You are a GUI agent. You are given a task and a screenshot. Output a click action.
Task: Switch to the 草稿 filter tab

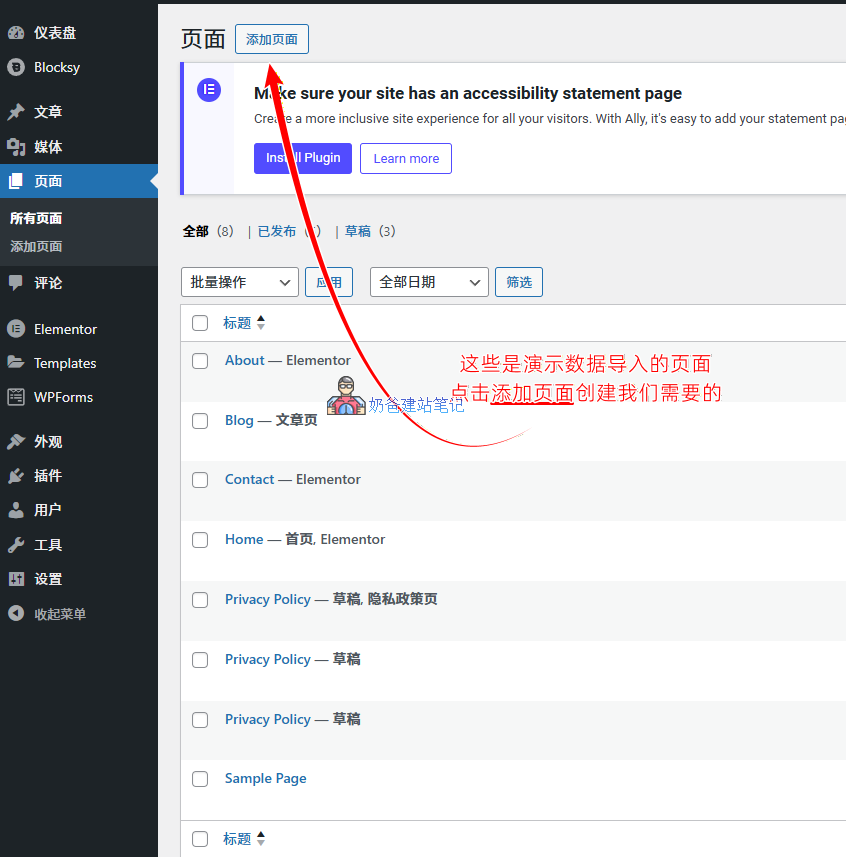[x=358, y=230]
